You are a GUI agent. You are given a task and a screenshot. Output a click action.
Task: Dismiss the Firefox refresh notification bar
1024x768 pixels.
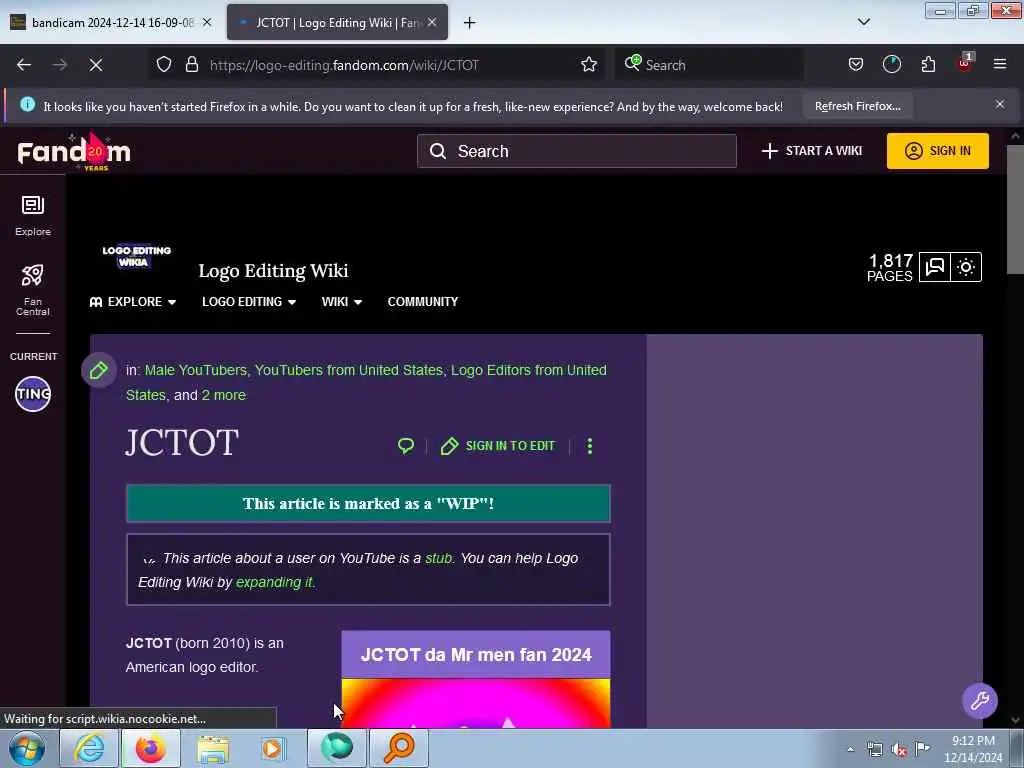pyautogui.click(x=1000, y=104)
